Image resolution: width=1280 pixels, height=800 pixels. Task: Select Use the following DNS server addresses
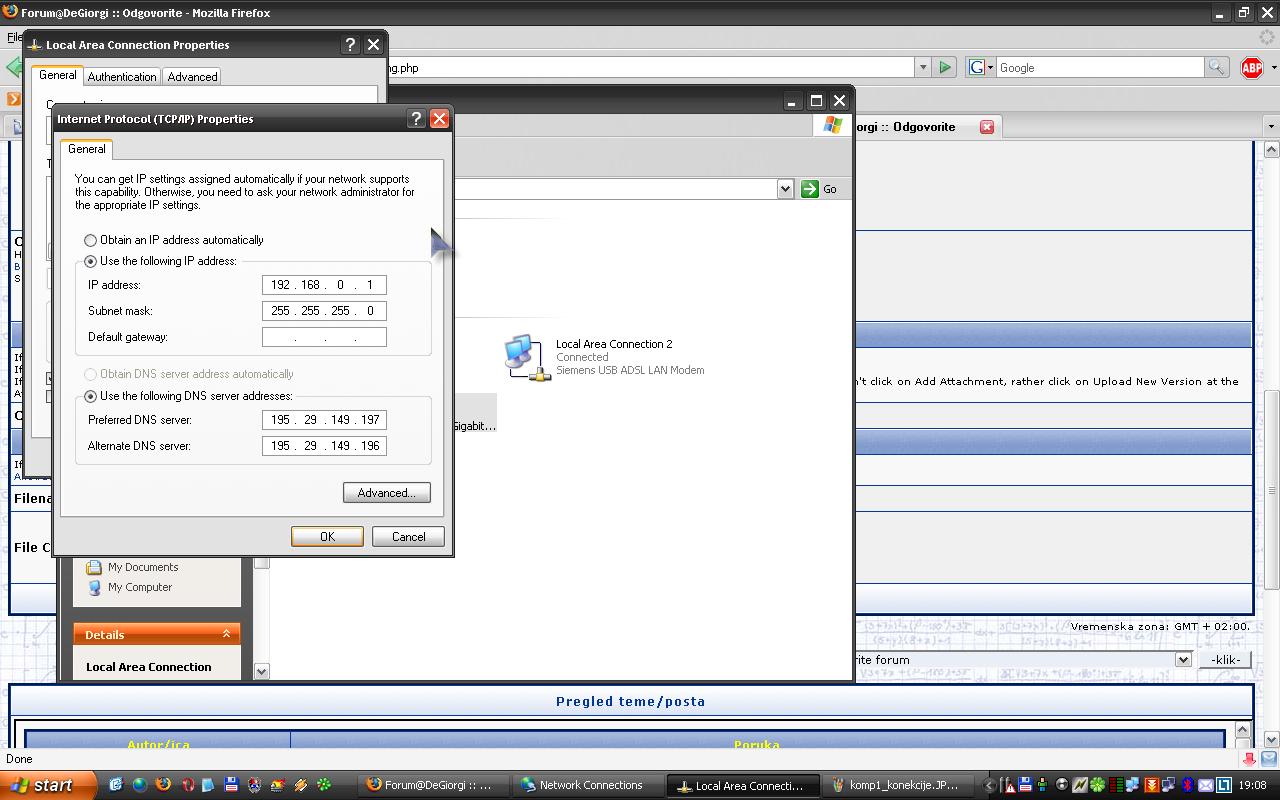[91, 396]
